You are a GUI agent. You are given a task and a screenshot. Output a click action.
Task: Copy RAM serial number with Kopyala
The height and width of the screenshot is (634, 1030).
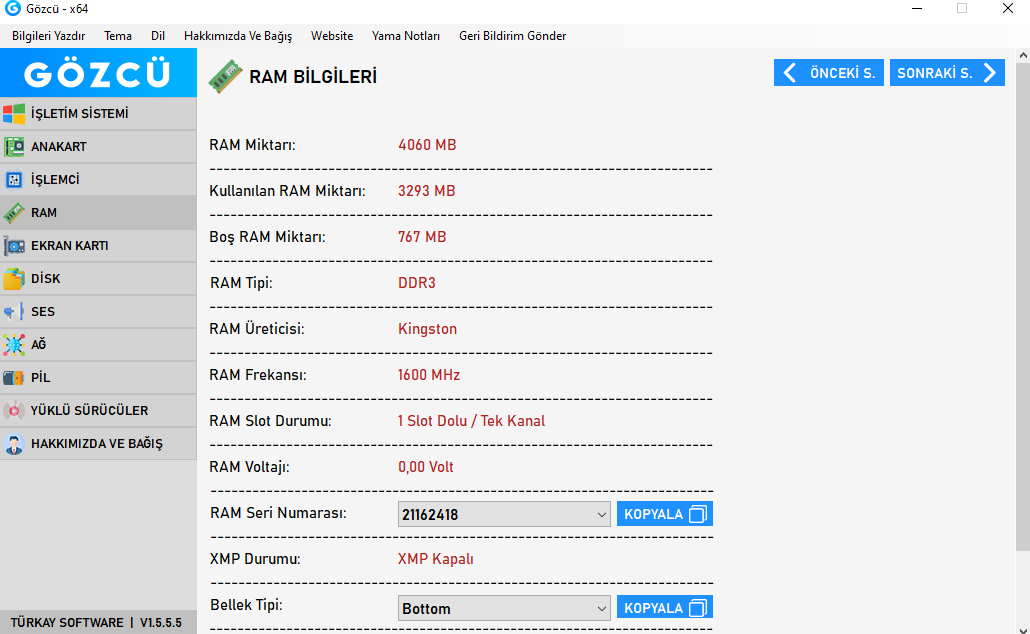[x=664, y=514]
